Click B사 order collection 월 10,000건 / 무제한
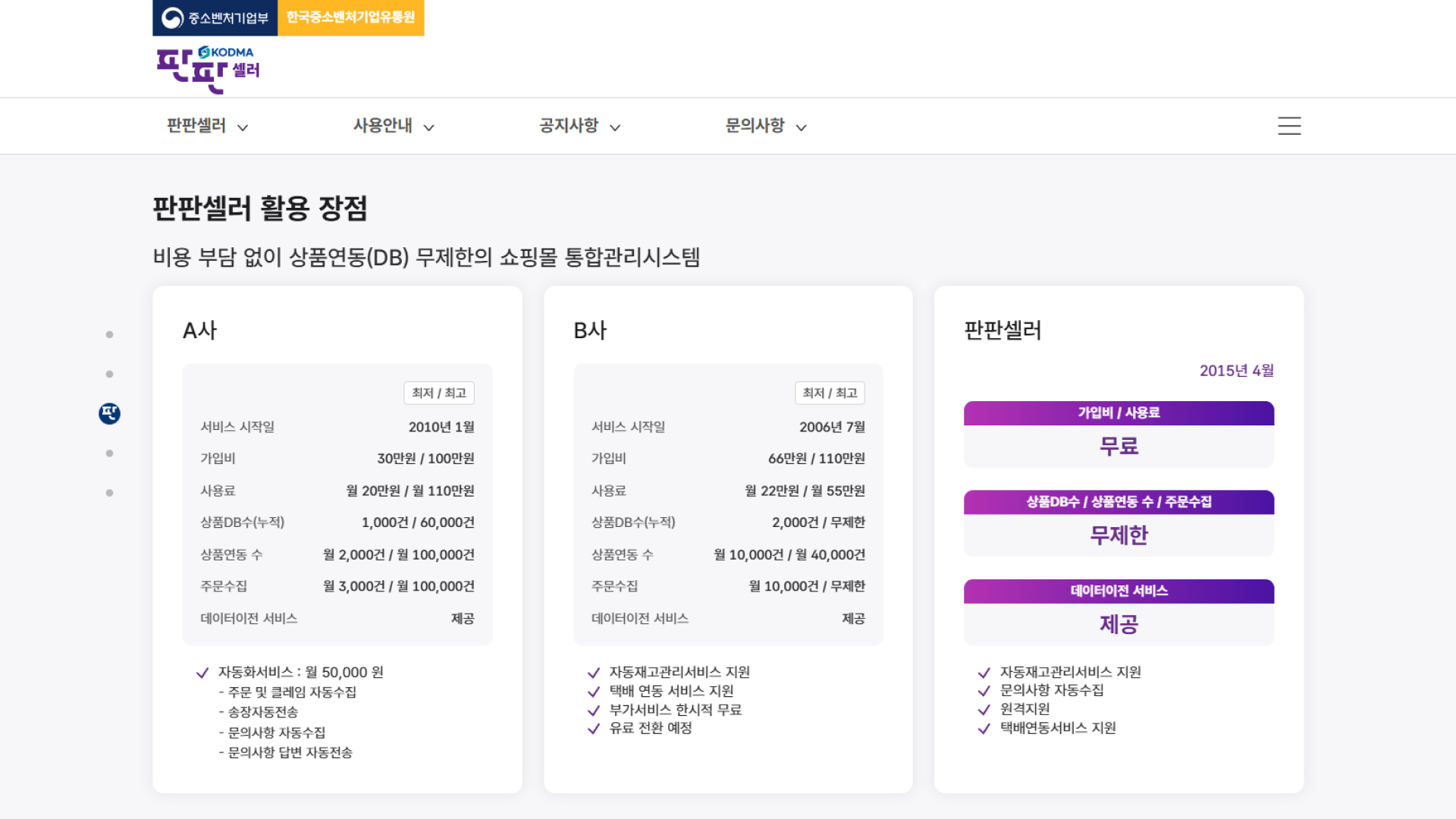The image size is (1456, 819). coord(807,587)
